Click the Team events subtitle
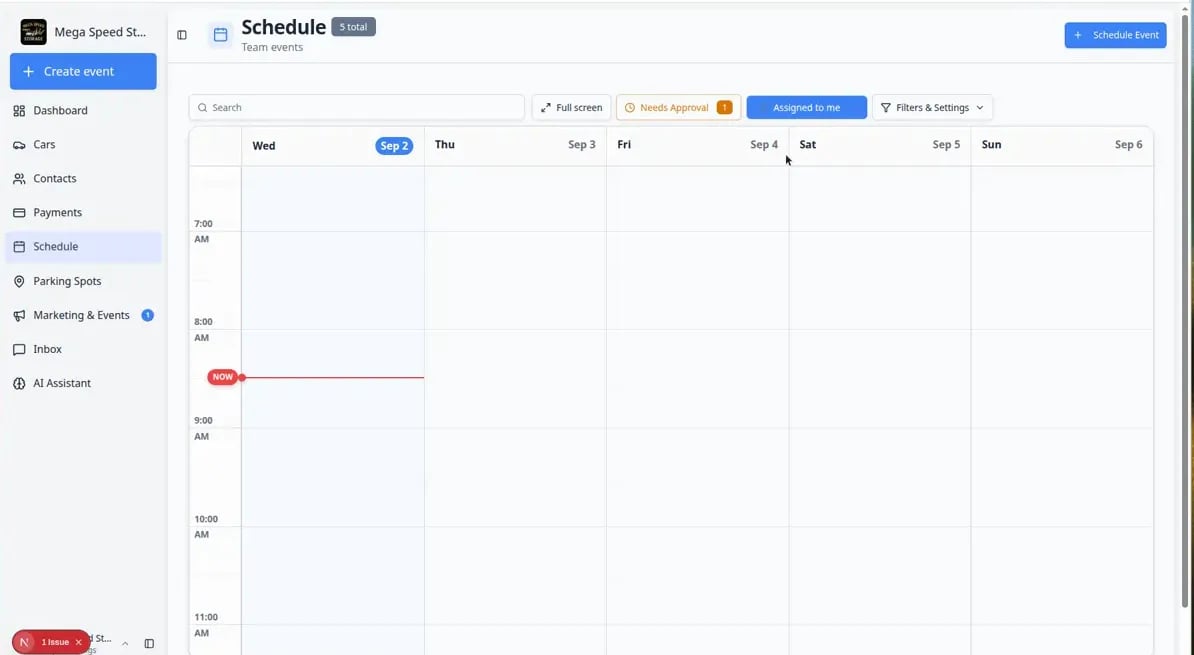1194x655 pixels. [x=272, y=47]
